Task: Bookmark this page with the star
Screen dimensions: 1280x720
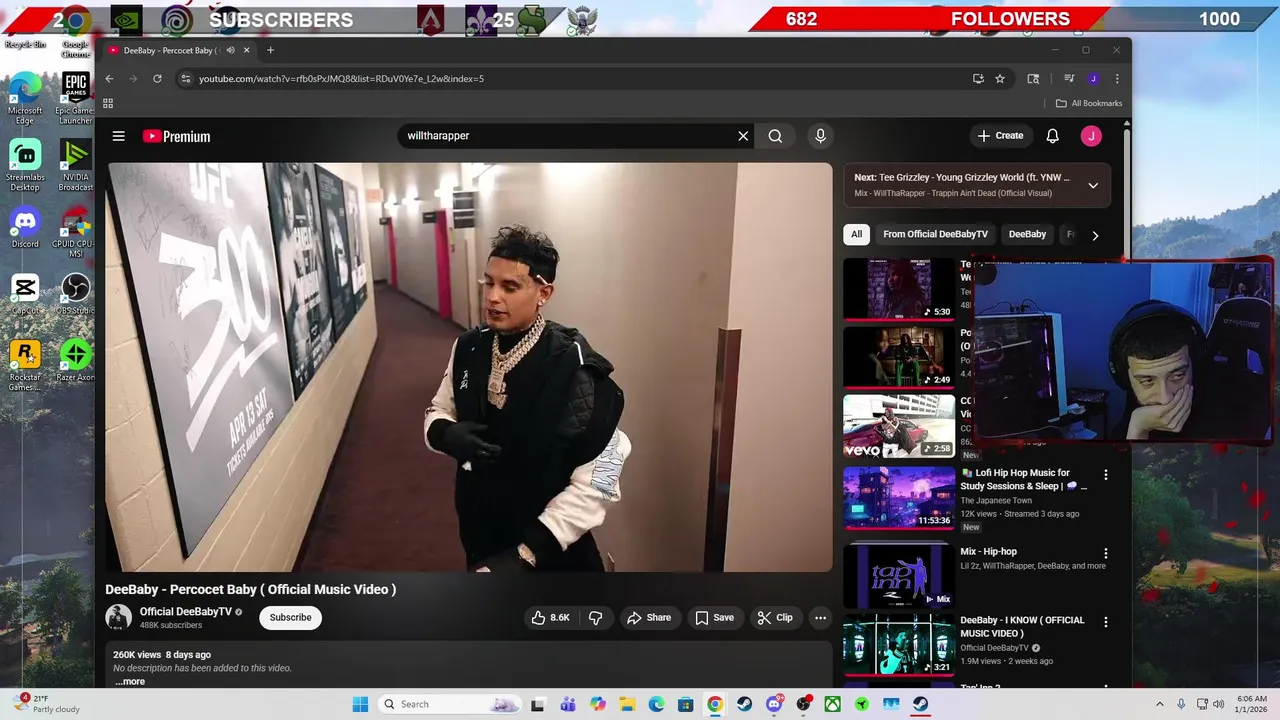Action: click(x=1000, y=78)
